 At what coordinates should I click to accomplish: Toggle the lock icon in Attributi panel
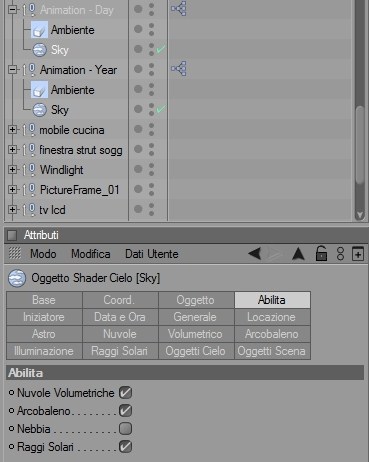(x=321, y=254)
